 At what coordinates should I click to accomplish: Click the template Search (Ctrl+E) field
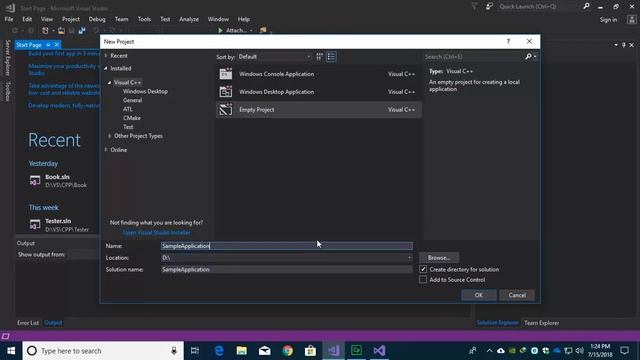coord(473,57)
